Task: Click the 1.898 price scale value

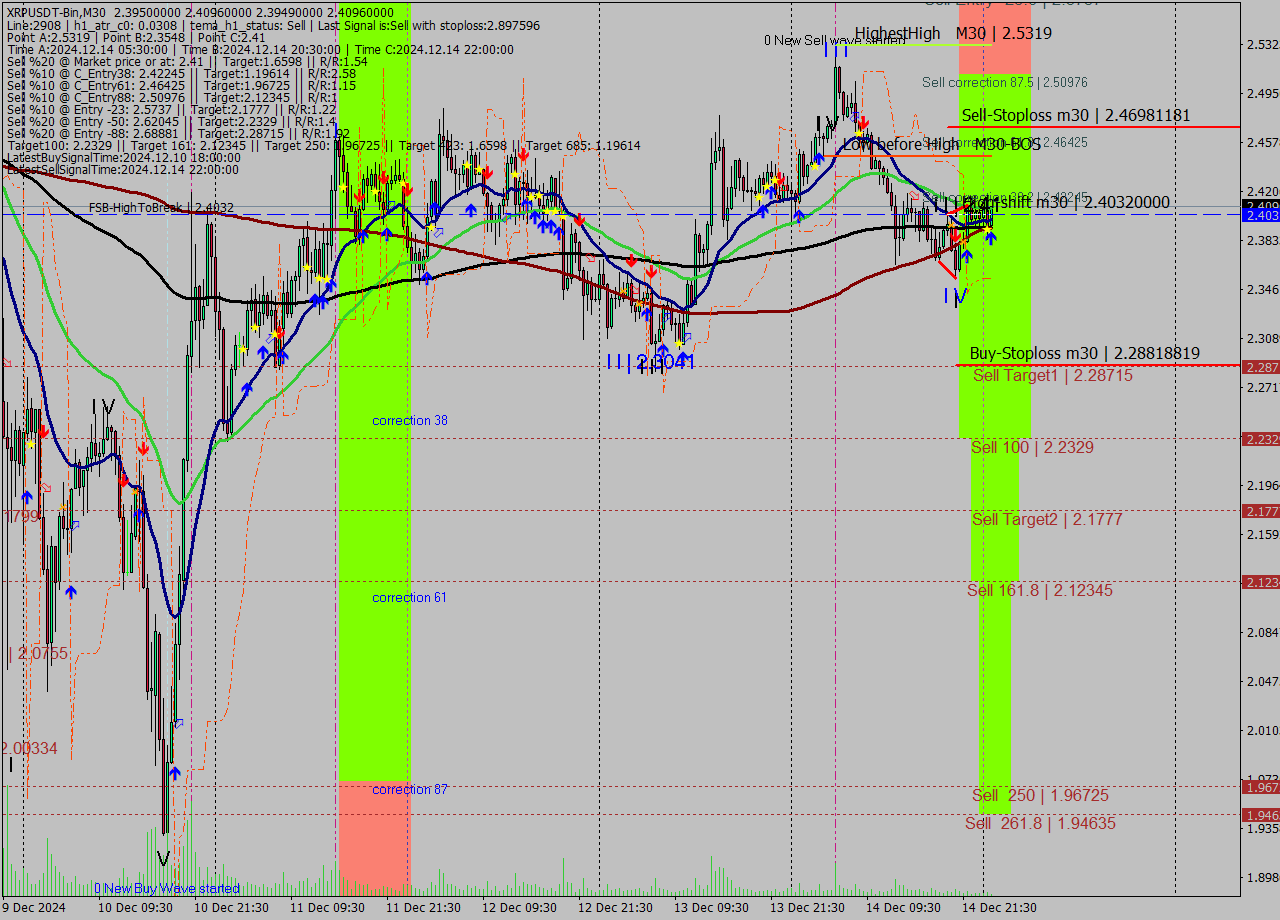Action: [1263, 877]
